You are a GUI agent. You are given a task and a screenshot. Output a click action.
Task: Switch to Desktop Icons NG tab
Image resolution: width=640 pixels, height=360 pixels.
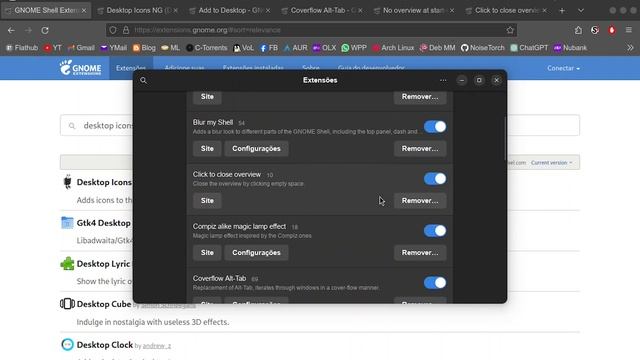(138, 11)
